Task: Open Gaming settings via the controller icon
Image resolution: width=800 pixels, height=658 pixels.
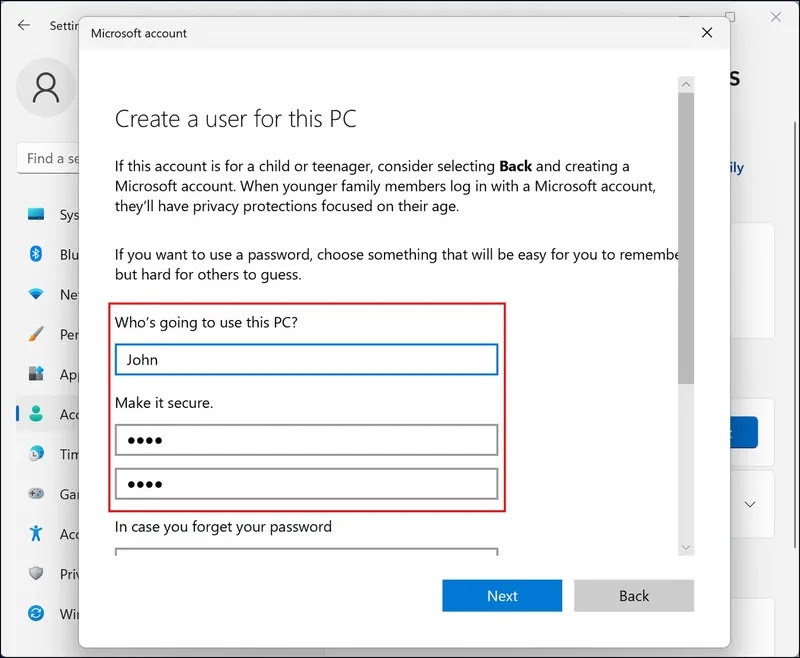Action: click(36, 493)
